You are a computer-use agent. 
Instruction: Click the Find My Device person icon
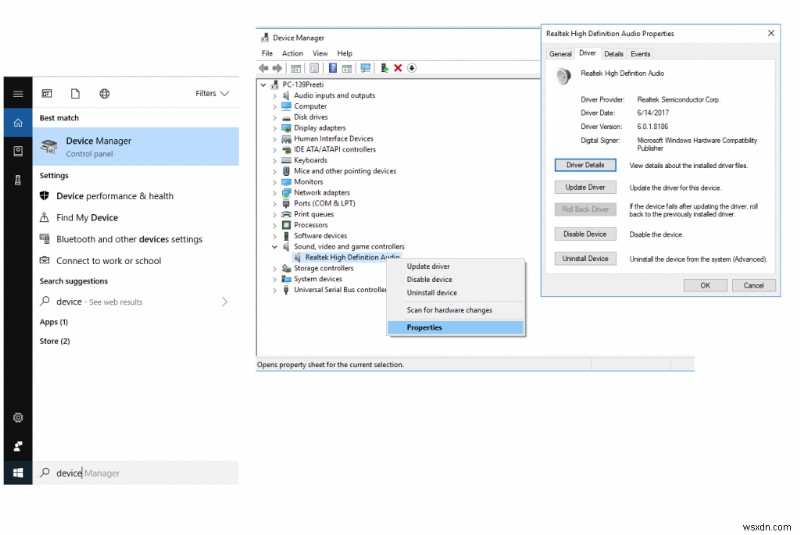pyautogui.click(x=44, y=217)
